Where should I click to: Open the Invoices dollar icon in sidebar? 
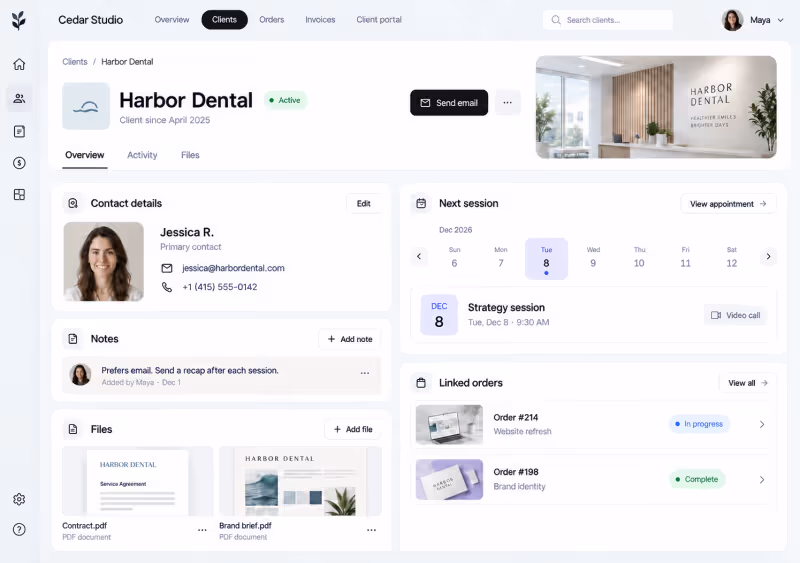tap(19, 163)
